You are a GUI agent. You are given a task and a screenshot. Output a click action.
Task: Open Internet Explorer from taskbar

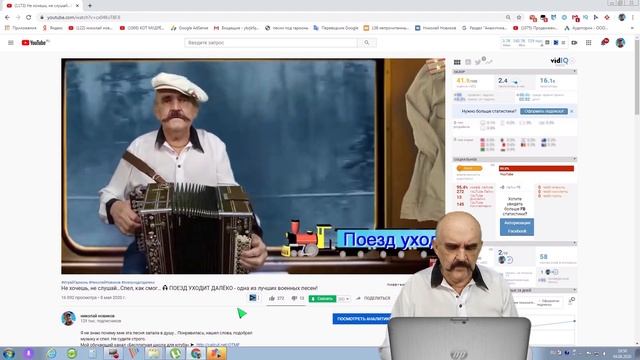(51, 353)
